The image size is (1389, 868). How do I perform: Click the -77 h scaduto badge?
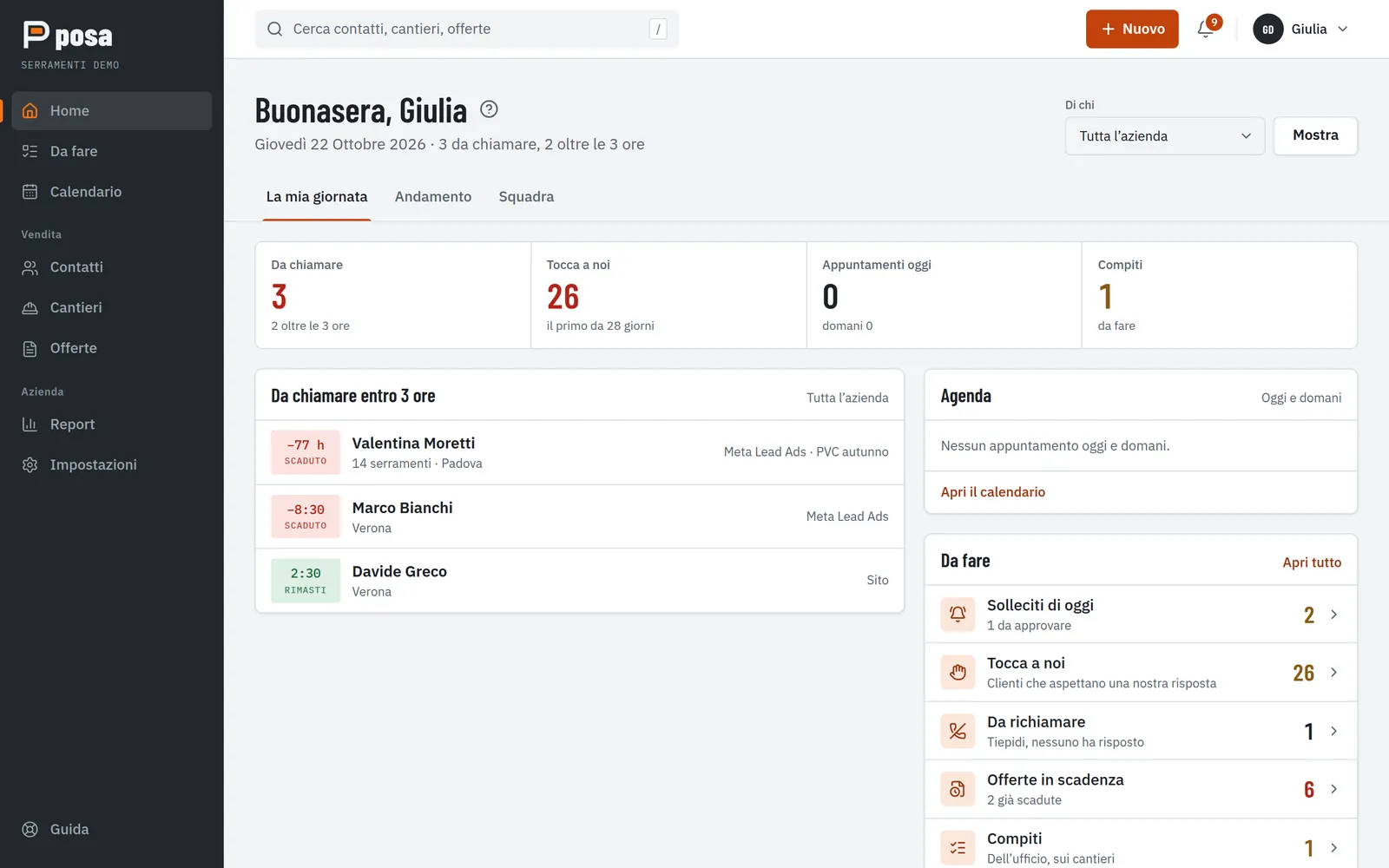coord(306,452)
